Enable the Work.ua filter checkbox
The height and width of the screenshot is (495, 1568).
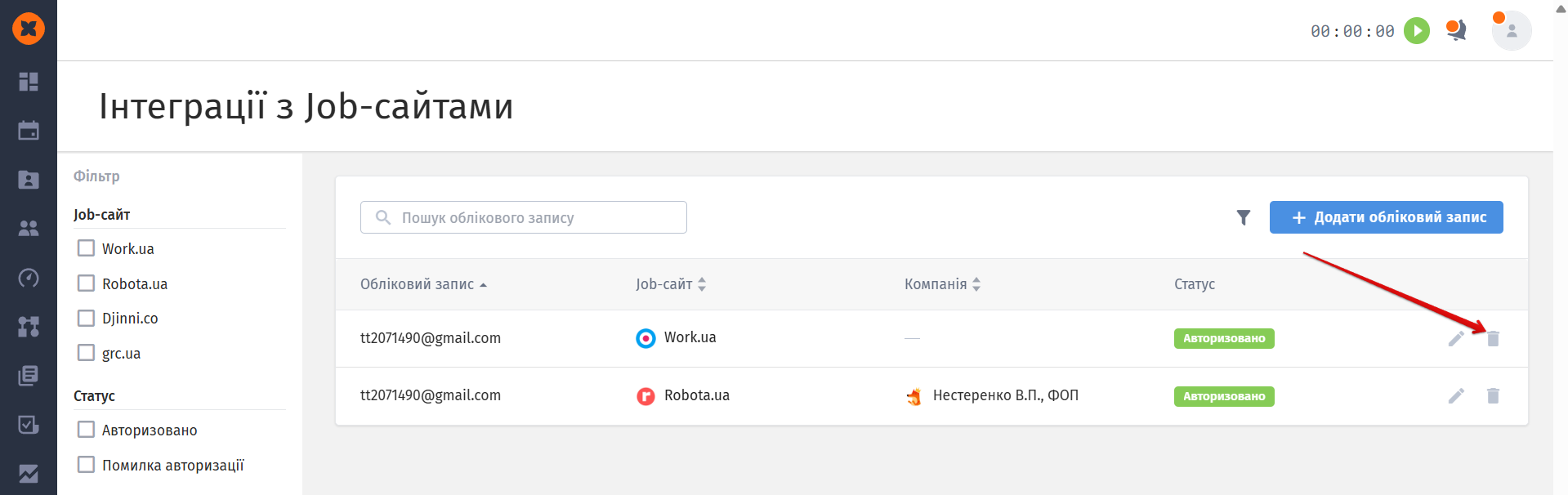(86, 248)
